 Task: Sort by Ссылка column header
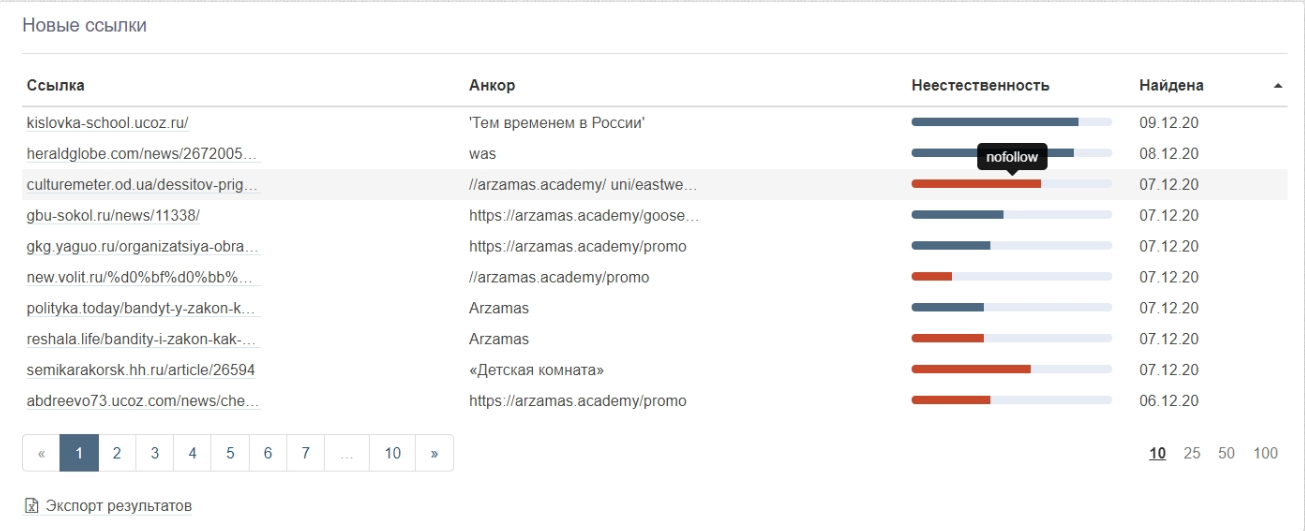tap(55, 85)
